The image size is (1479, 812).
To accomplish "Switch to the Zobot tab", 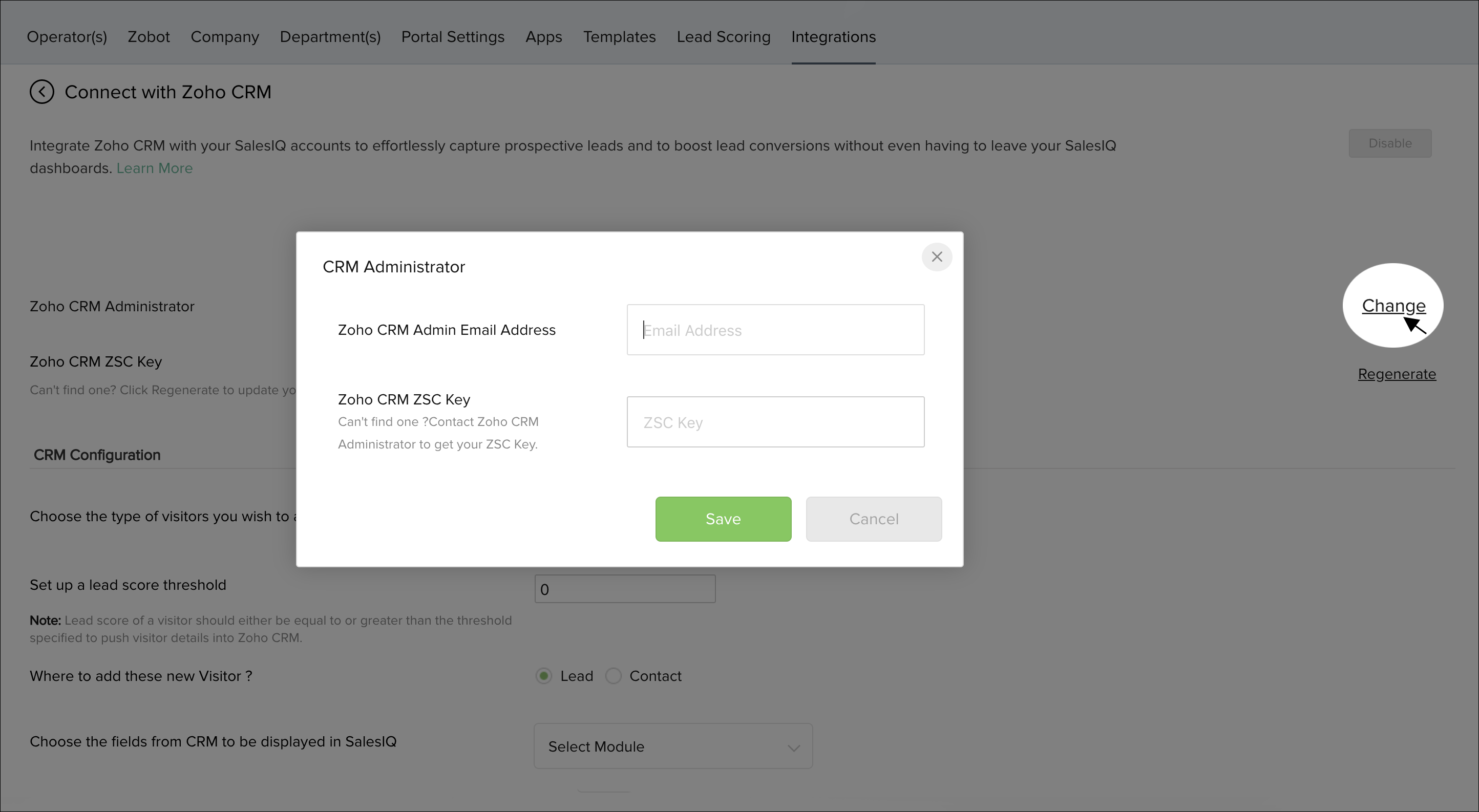I will point(149,37).
